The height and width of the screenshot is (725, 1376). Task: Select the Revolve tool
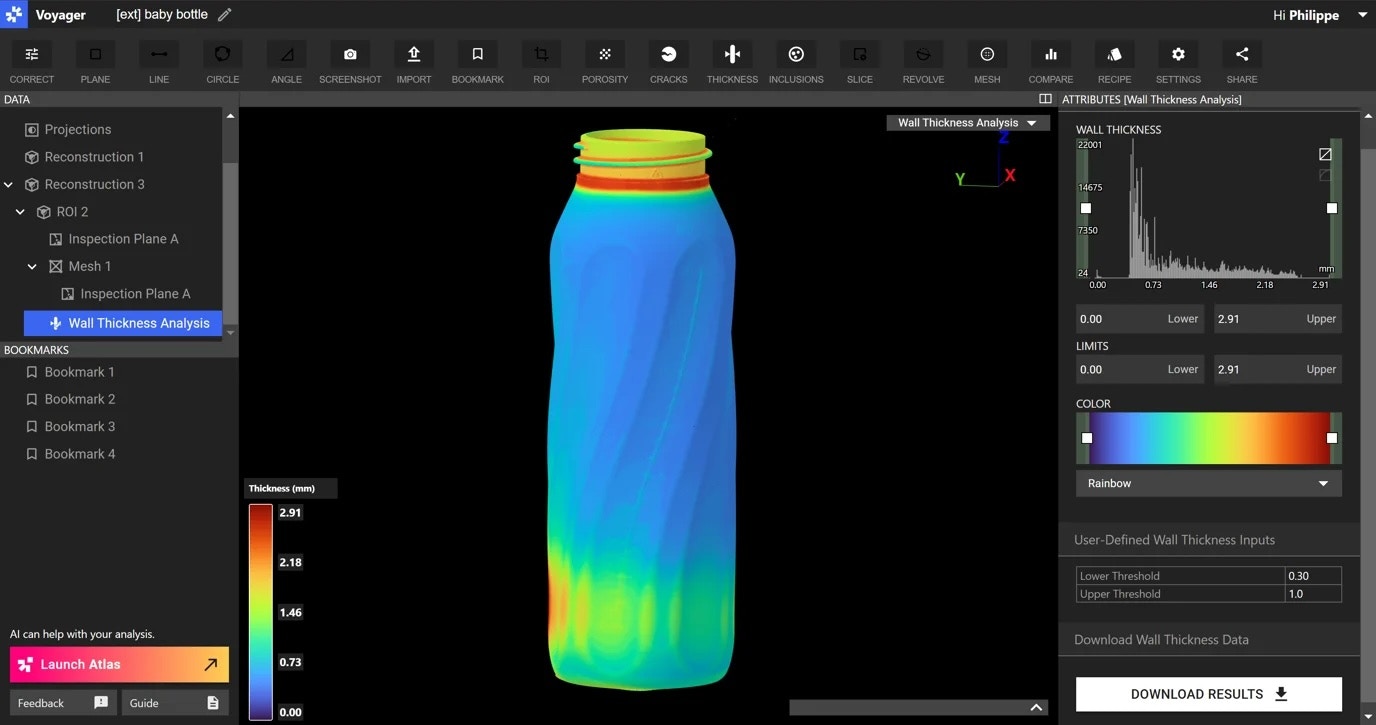tap(923, 63)
